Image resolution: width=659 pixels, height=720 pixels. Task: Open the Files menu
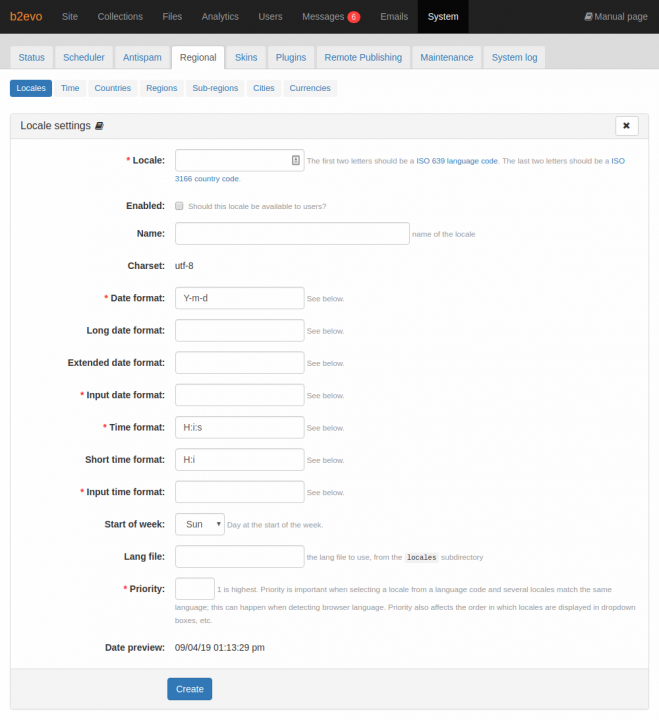coord(172,17)
